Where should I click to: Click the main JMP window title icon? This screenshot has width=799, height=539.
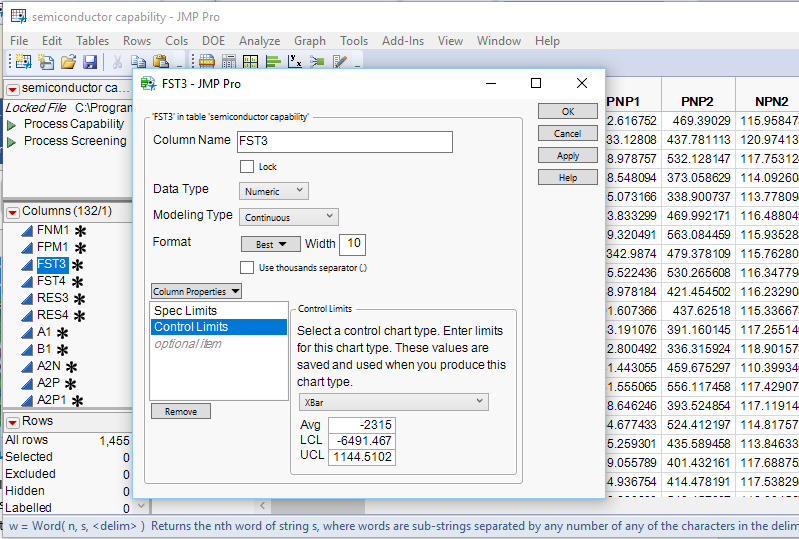coord(19,16)
